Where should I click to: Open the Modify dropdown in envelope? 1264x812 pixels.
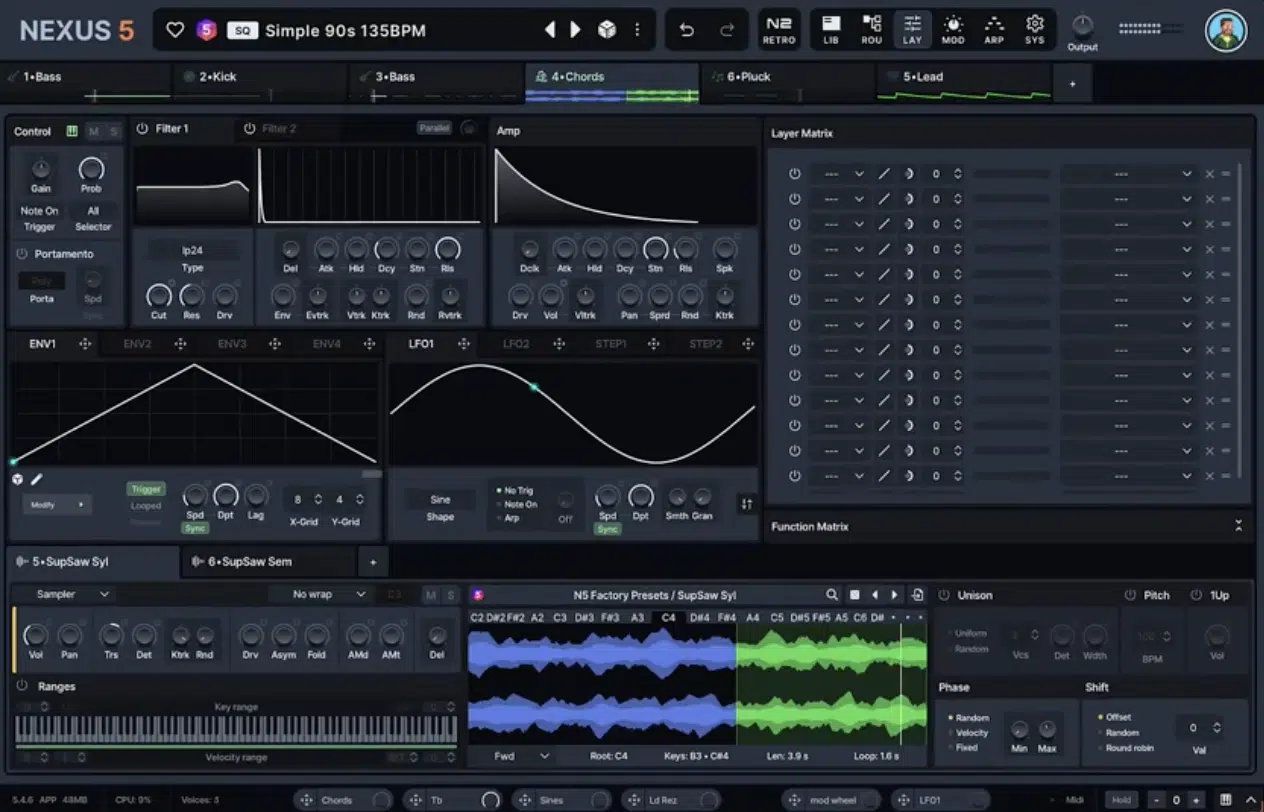(56, 505)
